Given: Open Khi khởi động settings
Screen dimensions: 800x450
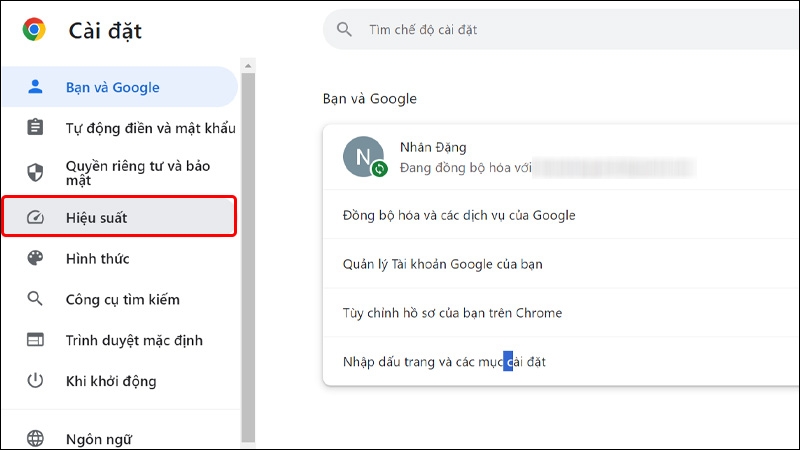Looking at the screenshot, I should click(x=120, y=381).
